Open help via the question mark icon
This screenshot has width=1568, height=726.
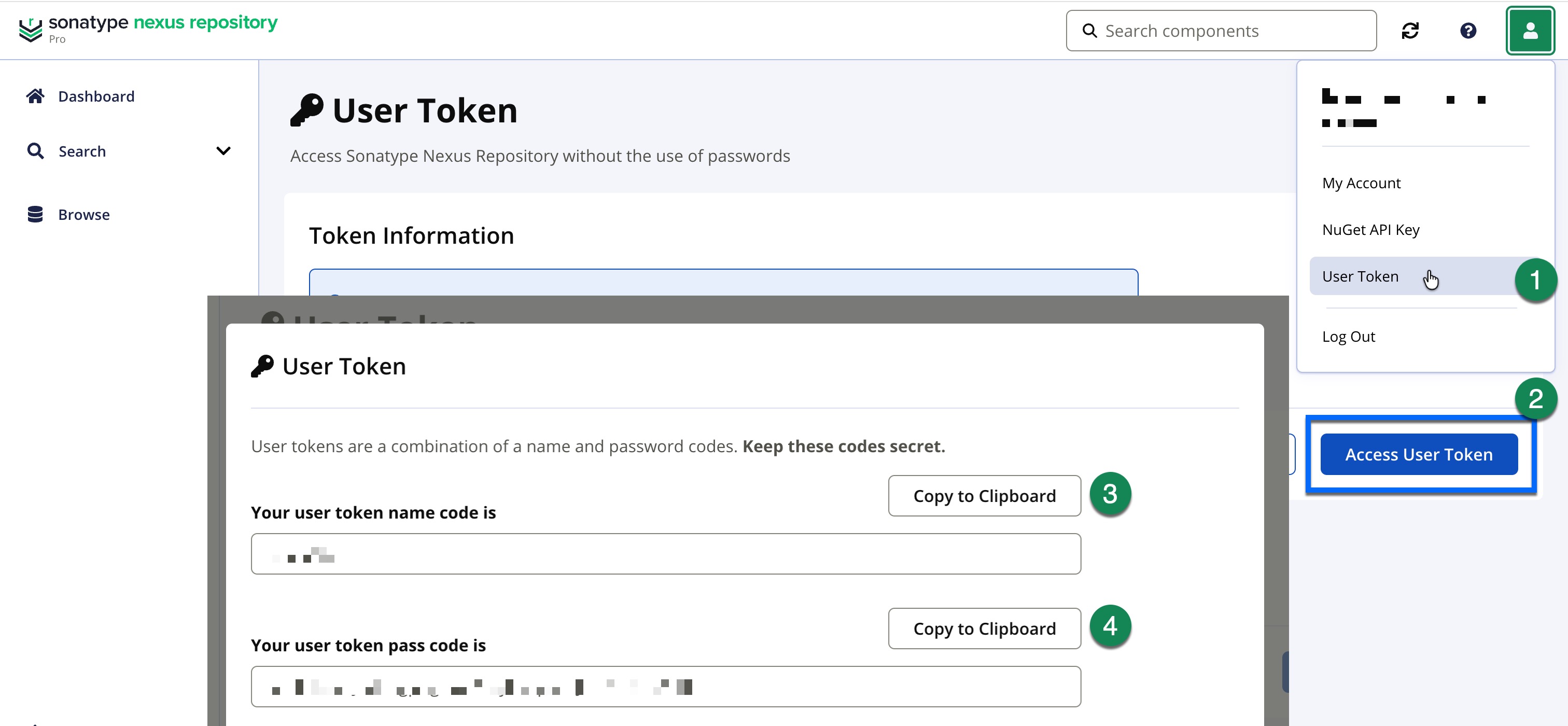(1468, 31)
